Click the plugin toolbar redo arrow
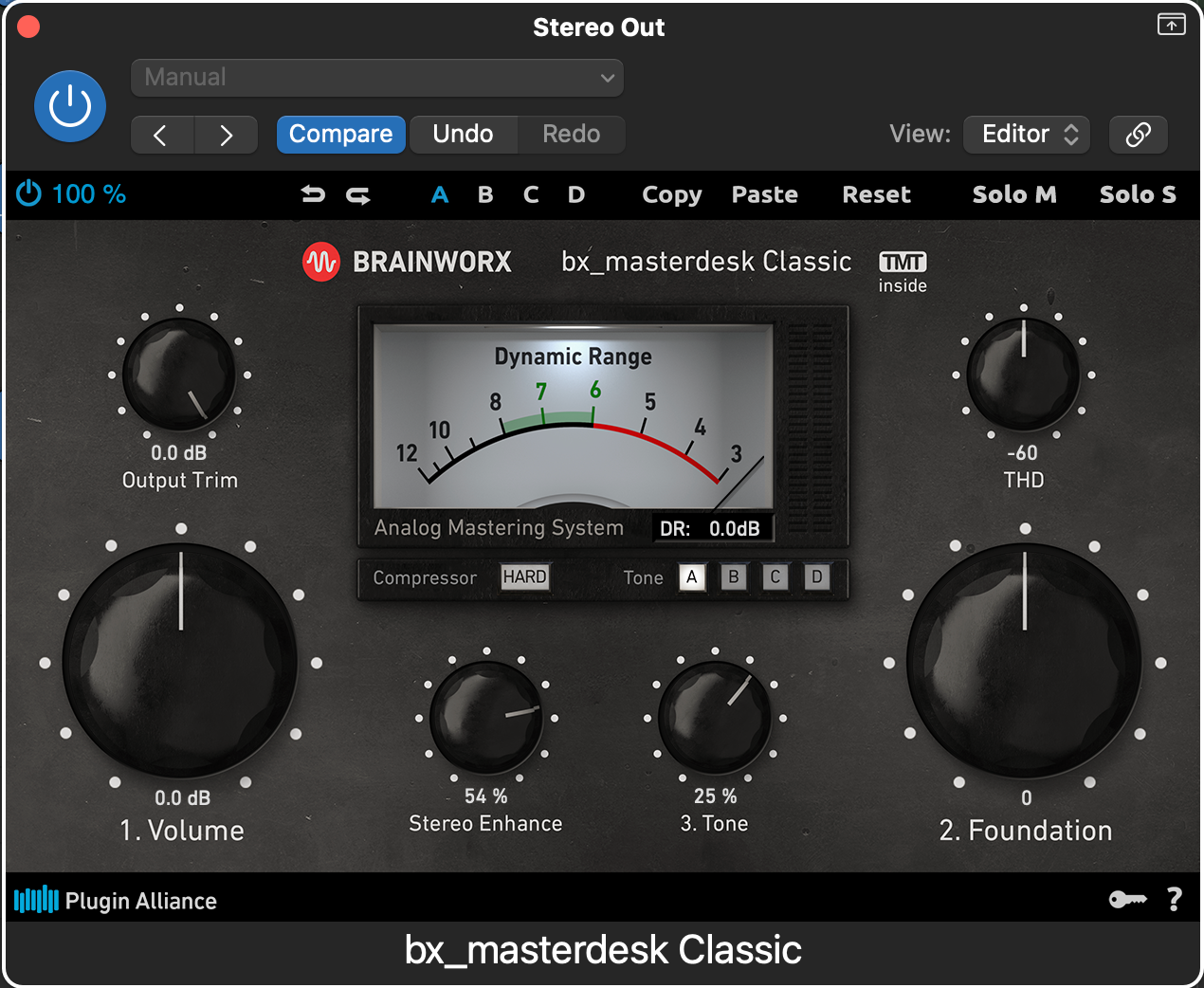This screenshot has width=1204, height=988. (x=358, y=195)
